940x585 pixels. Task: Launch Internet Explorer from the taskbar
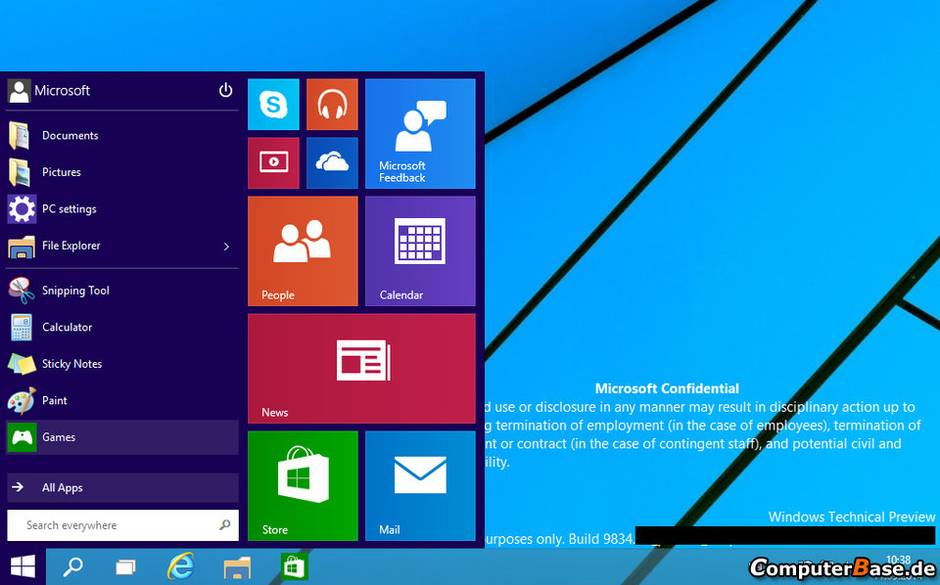point(180,566)
